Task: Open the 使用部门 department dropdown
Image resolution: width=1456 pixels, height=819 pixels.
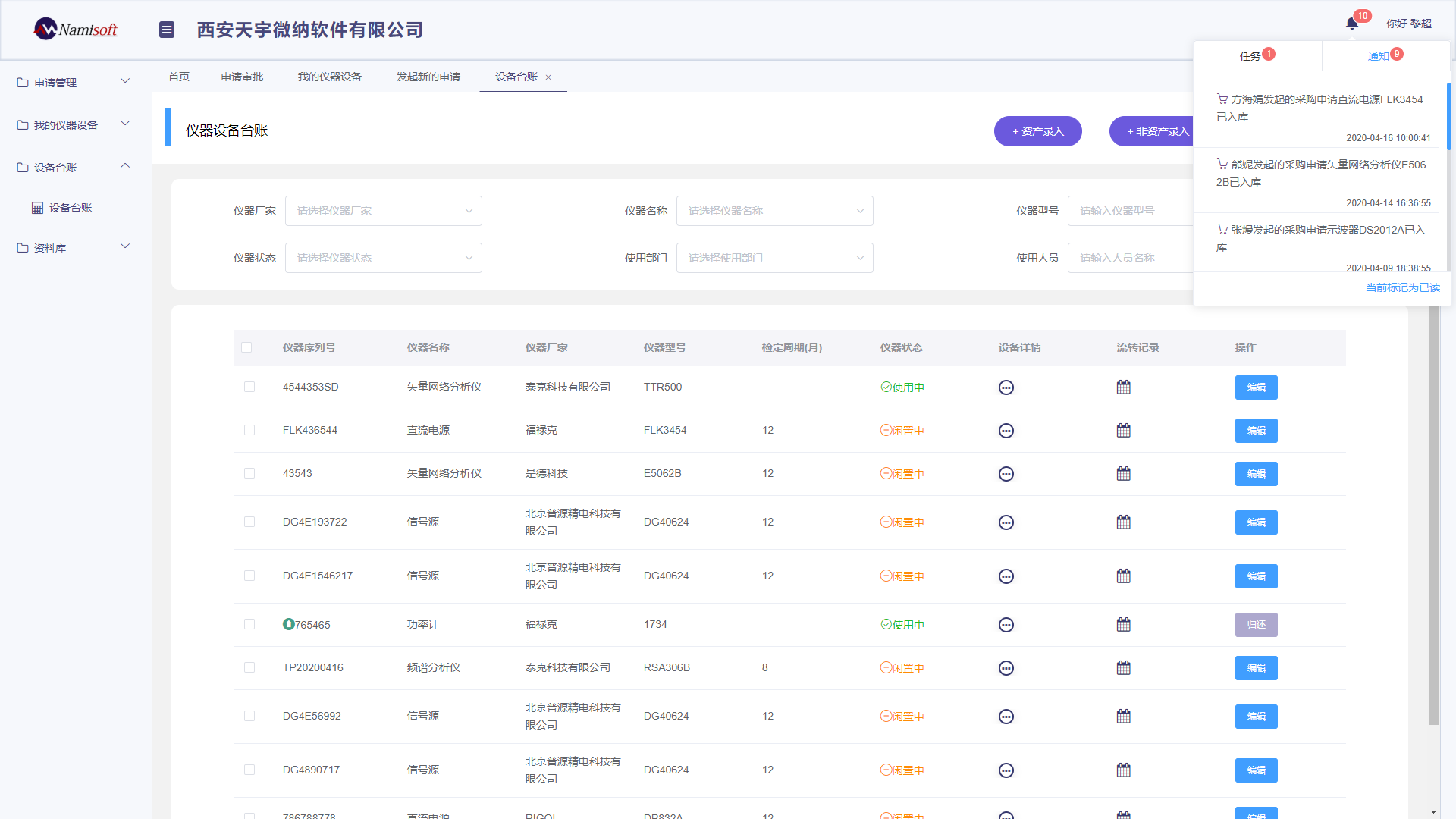Action: 774,258
